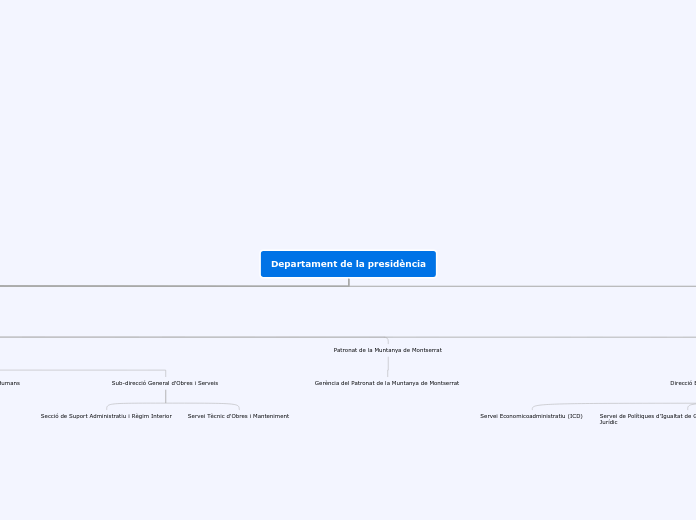Viewport: 696px width, 520px height.
Task: Click the Servei de Polítiques d'Igualtat node
Action: [647, 419]
